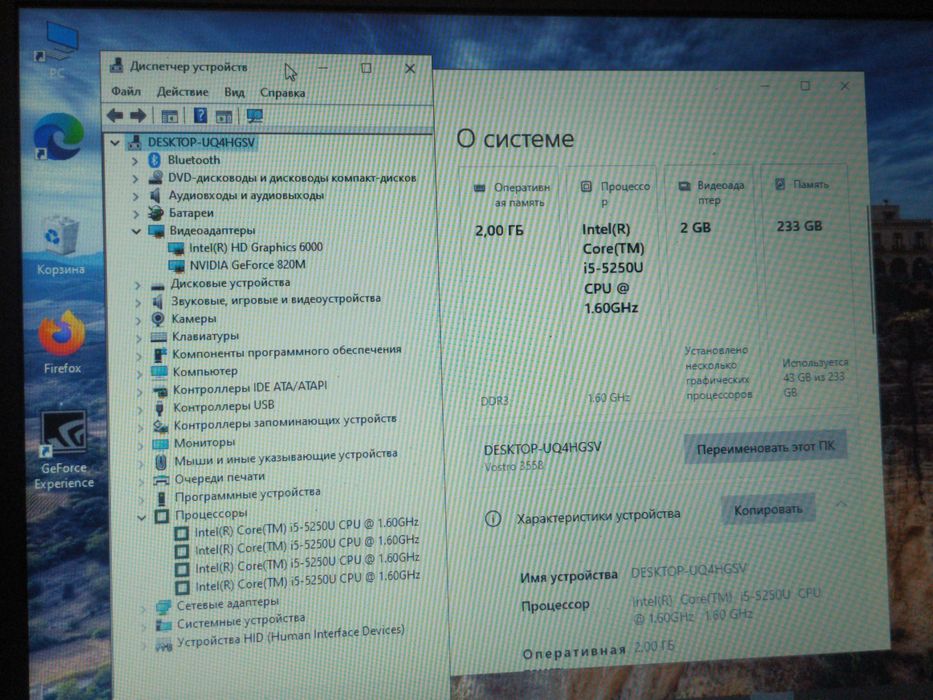
Task: Click the Клавиатуры keyboard icon
Action: 158,337
